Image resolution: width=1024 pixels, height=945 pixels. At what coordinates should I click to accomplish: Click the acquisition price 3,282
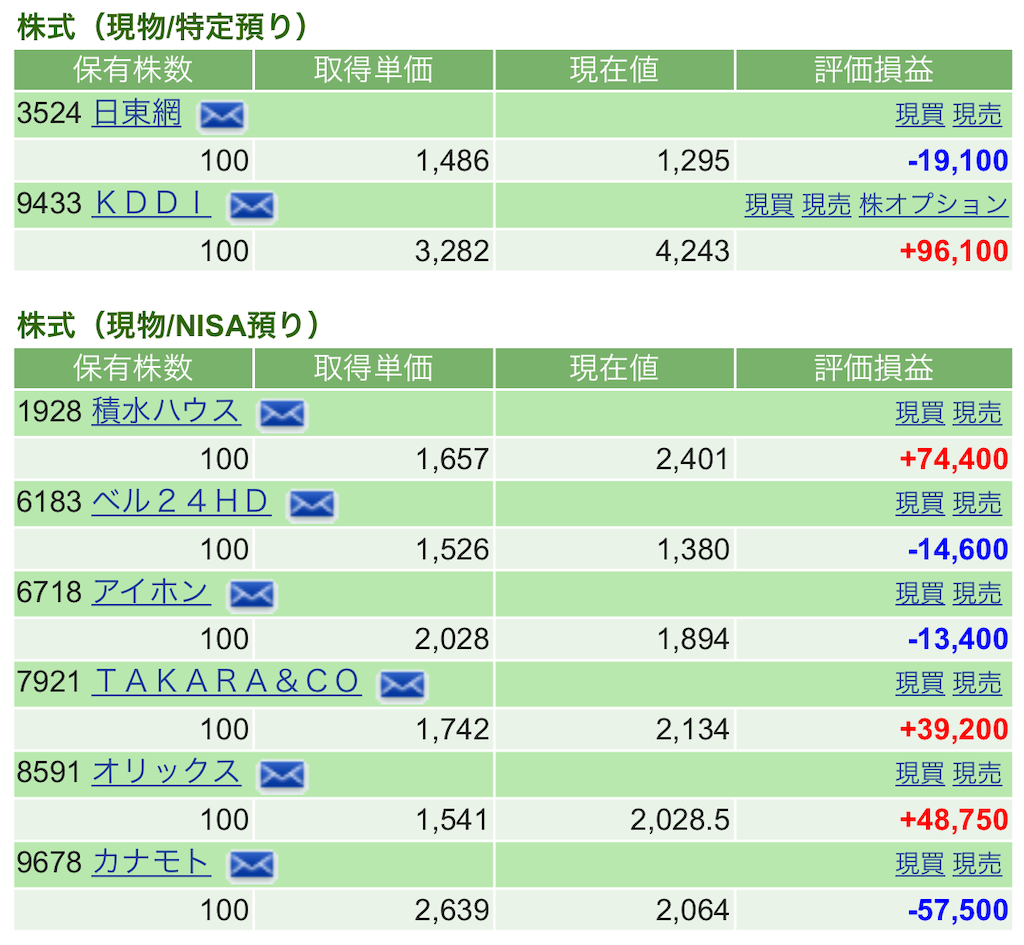coord(452,251)
